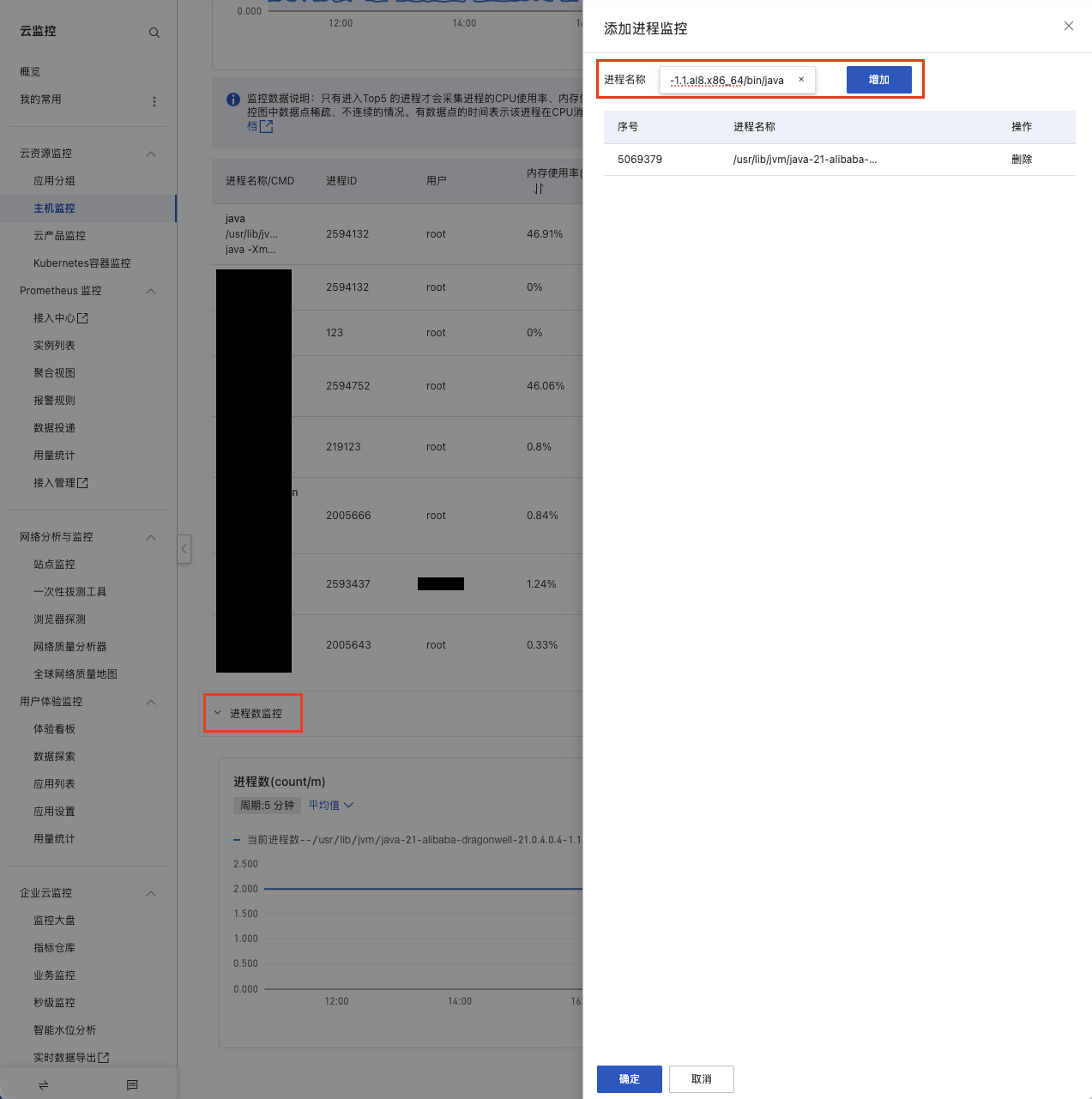Click the sidebar collapse arrow handle

[184, 549]
